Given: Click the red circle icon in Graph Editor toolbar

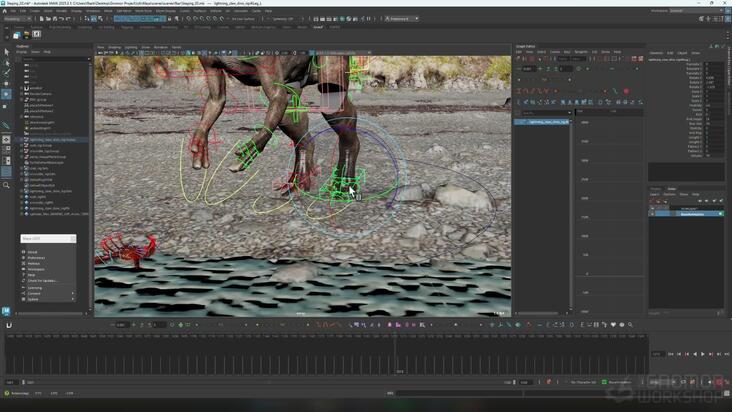Looking at the screenshot, I should [626, 91].
